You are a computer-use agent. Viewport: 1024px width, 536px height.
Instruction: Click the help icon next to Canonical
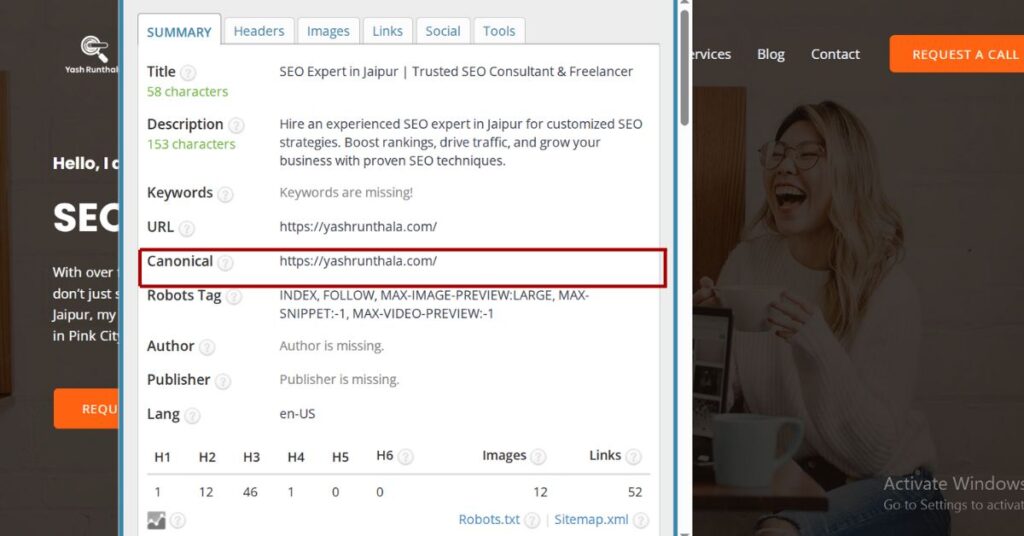[x=225, y=262]
